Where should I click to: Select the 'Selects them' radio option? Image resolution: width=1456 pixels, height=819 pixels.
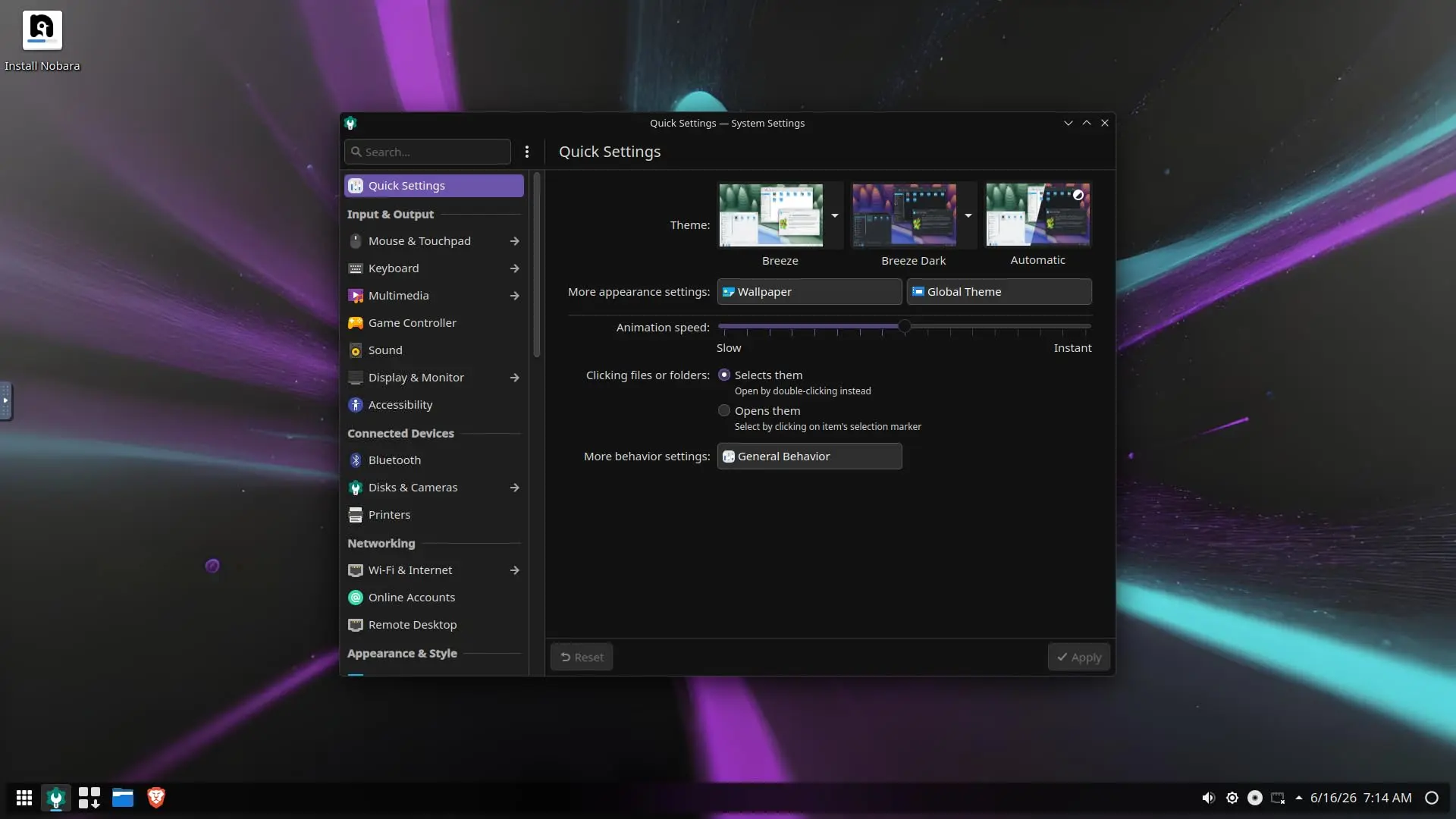click(x=724, y=375)
